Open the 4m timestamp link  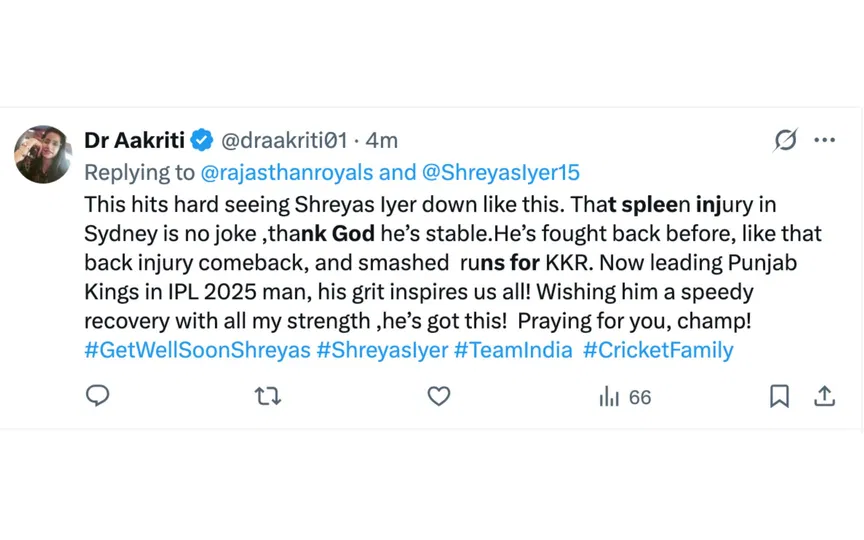click(382, 140)
